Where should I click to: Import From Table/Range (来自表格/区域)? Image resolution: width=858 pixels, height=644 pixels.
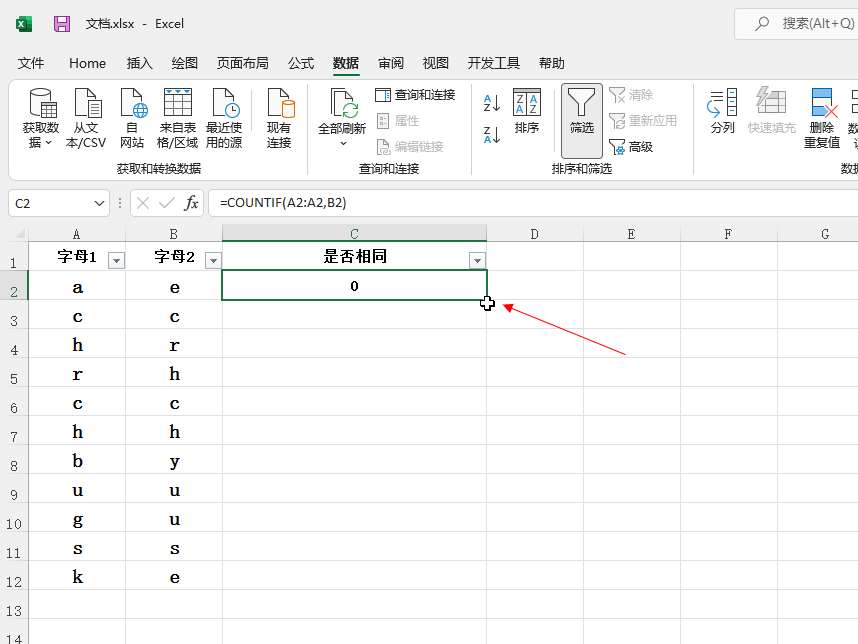(177, 118)
